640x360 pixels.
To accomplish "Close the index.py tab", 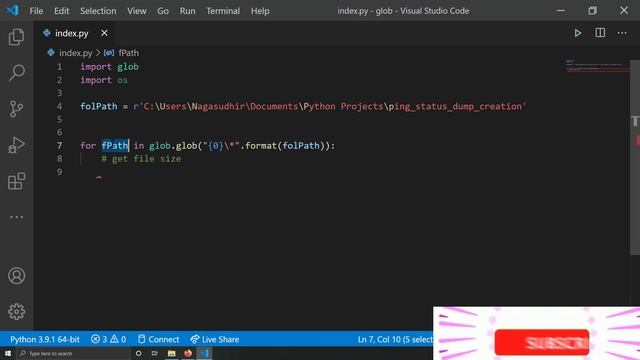I will [104, 33].
